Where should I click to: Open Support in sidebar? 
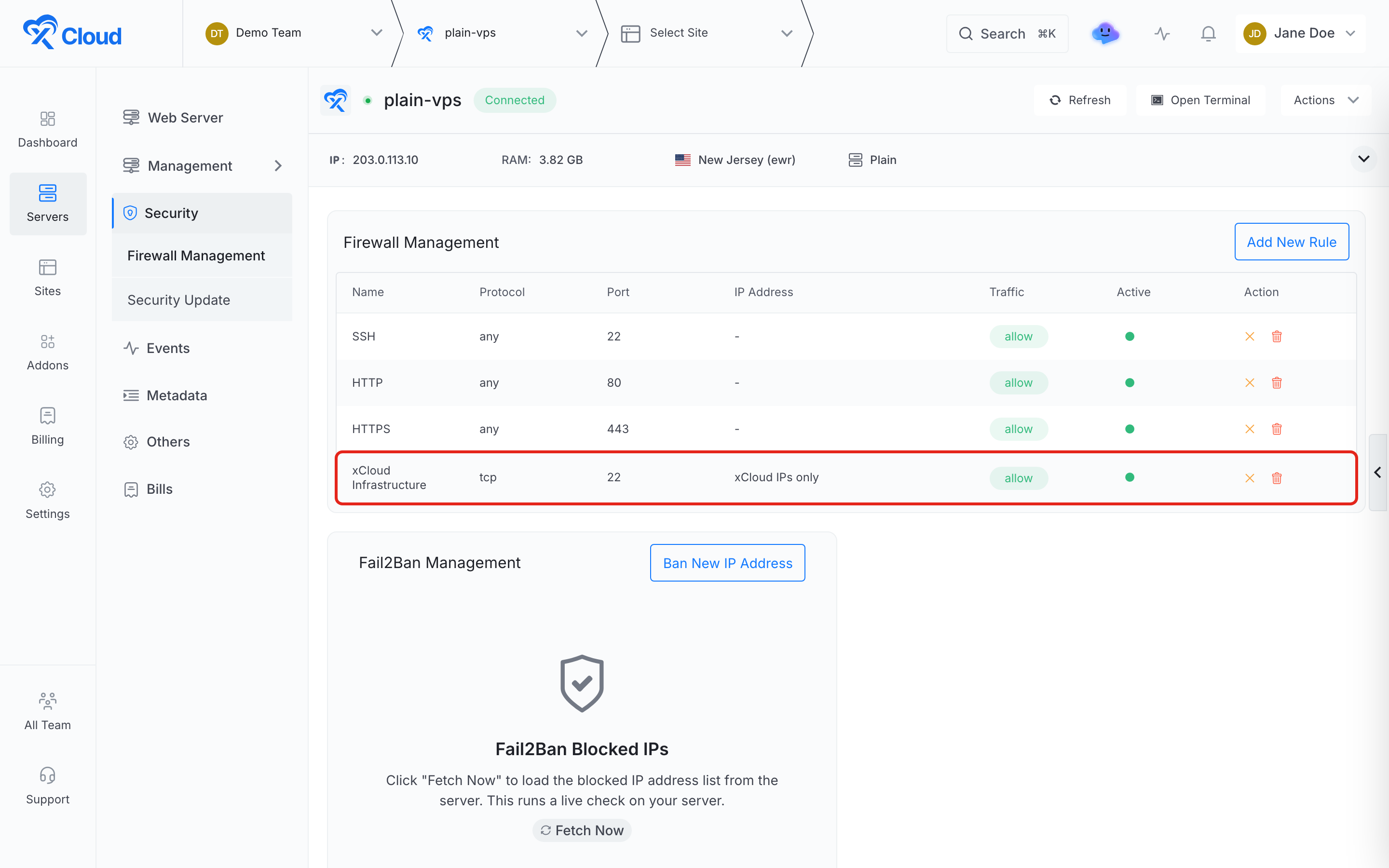[48, 787]
